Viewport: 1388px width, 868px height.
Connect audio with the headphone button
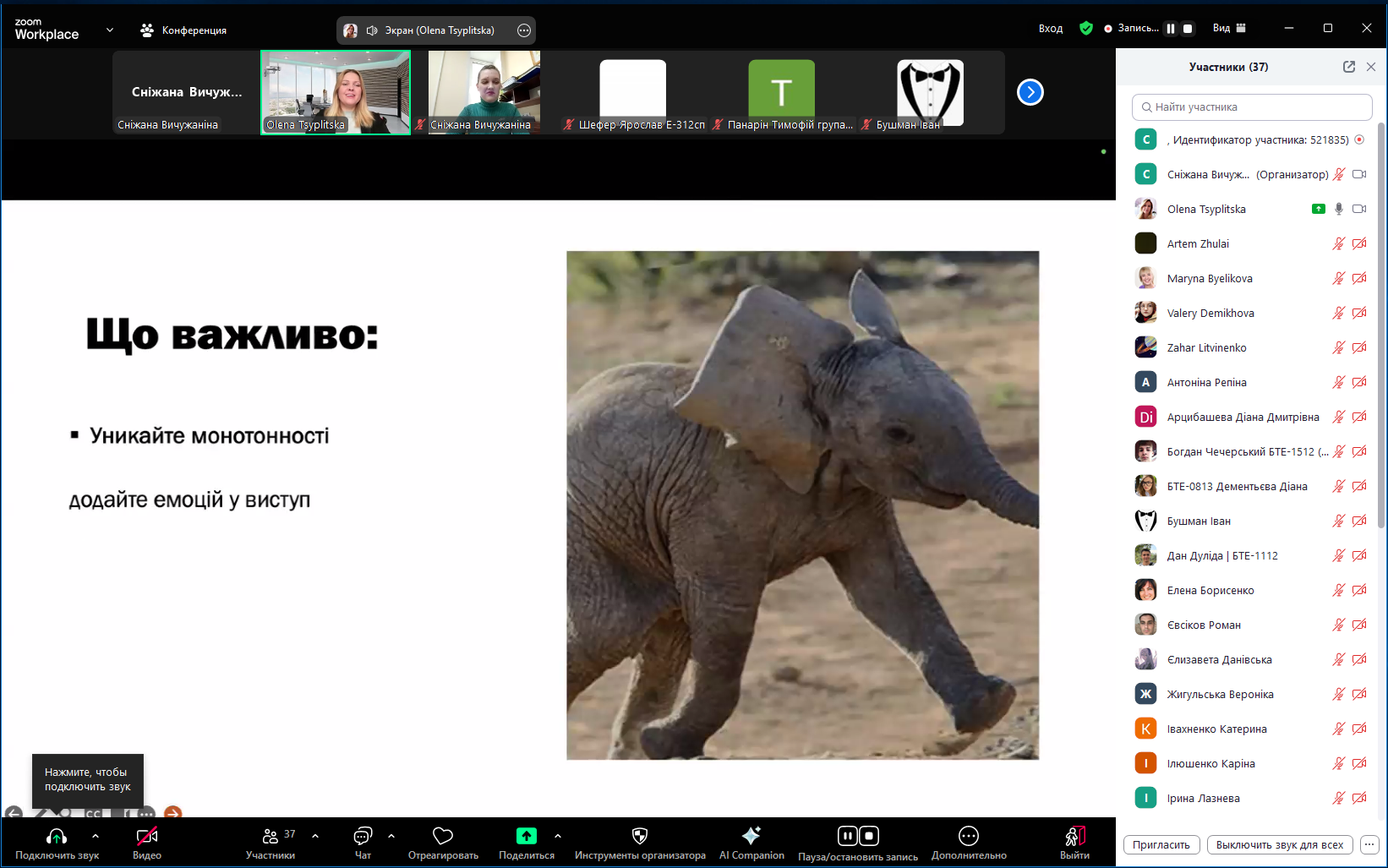(57, 837)
